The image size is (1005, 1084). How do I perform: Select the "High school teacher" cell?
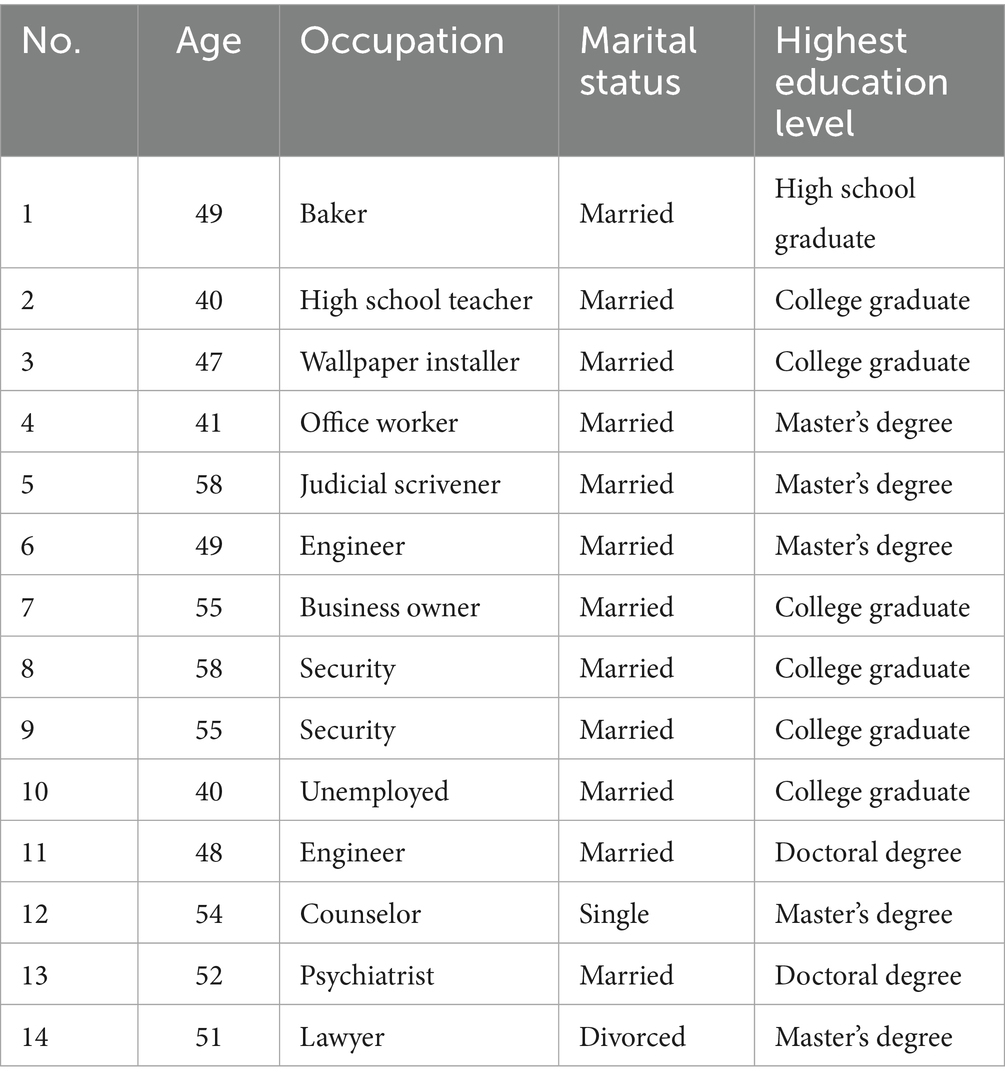point(416,300)
